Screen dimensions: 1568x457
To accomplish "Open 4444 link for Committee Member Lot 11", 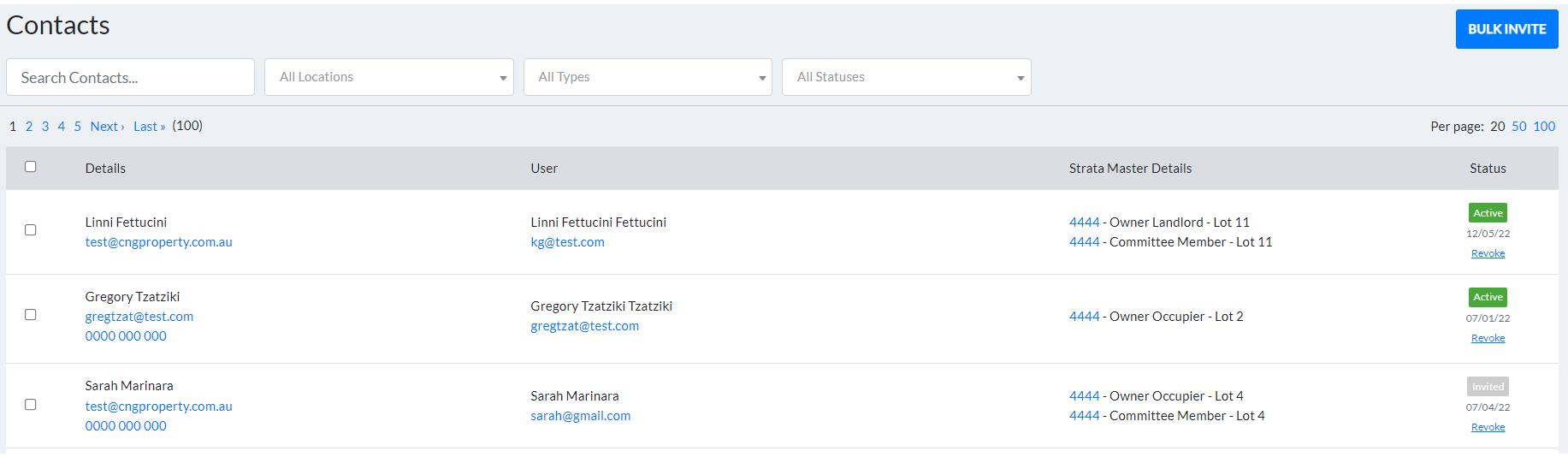I will (x=1084, y=242).
